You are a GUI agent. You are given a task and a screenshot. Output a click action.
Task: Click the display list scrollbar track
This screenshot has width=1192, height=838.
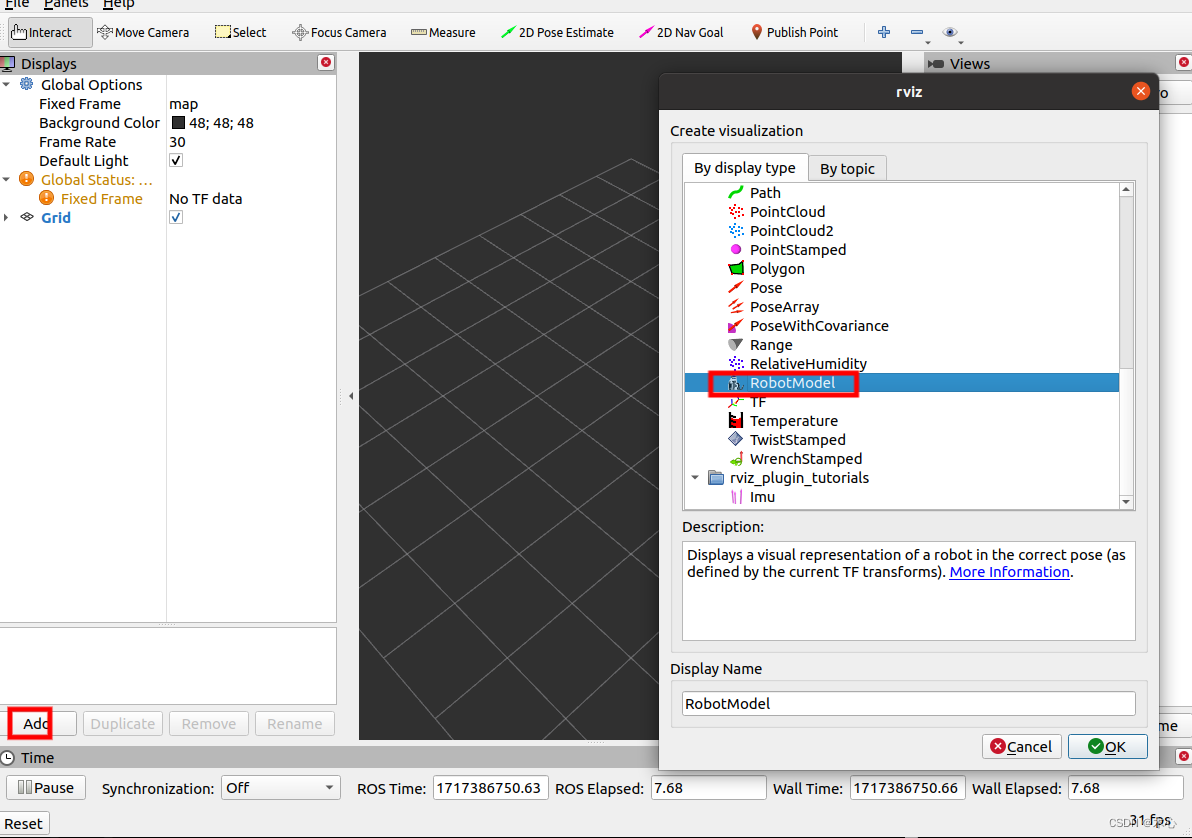tap(1127, 433)
